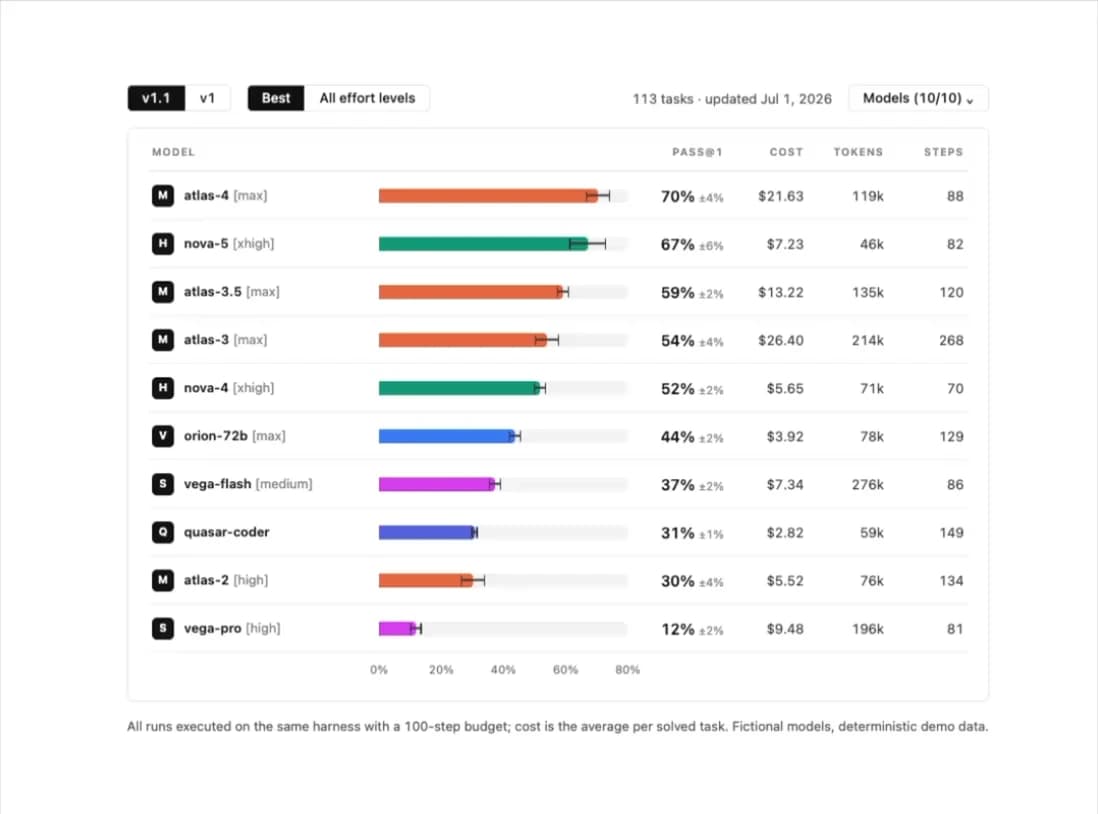This screenshot has width=1098, height=814.
Task: Click the M icon beside atlas-3
Action: tap(162, 340)
